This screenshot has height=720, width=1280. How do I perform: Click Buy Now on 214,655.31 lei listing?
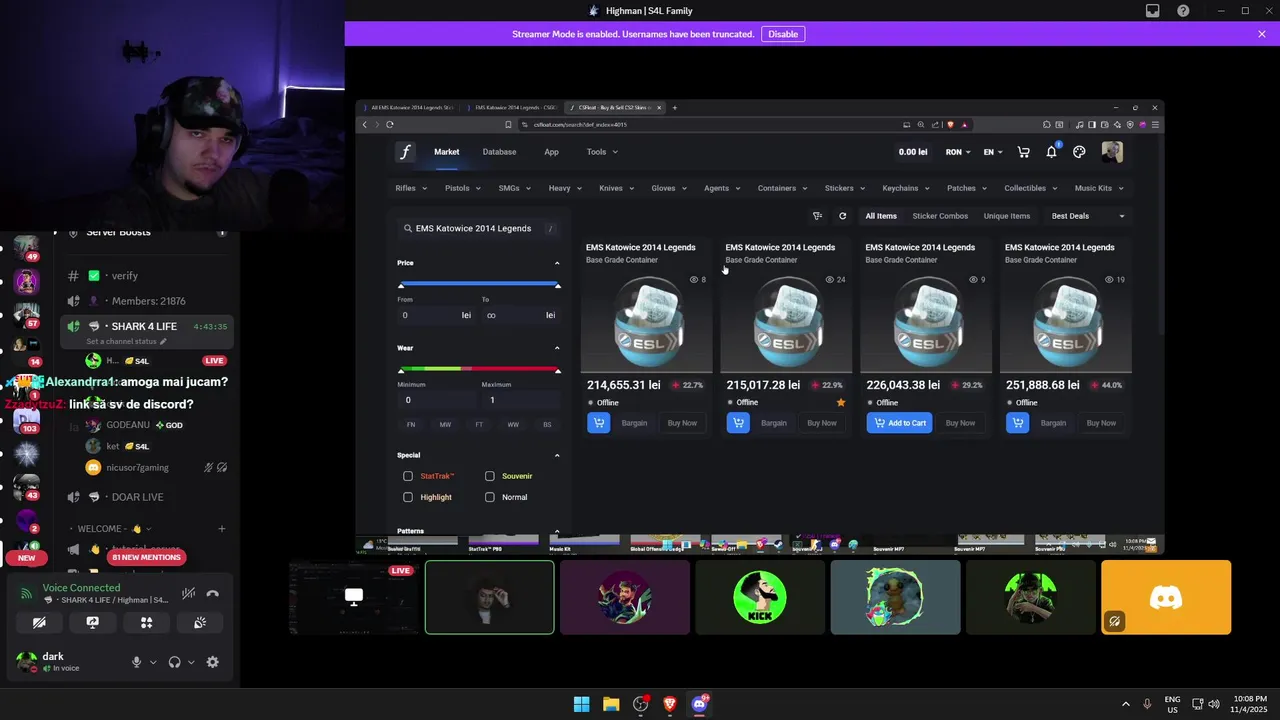point(682,423)
